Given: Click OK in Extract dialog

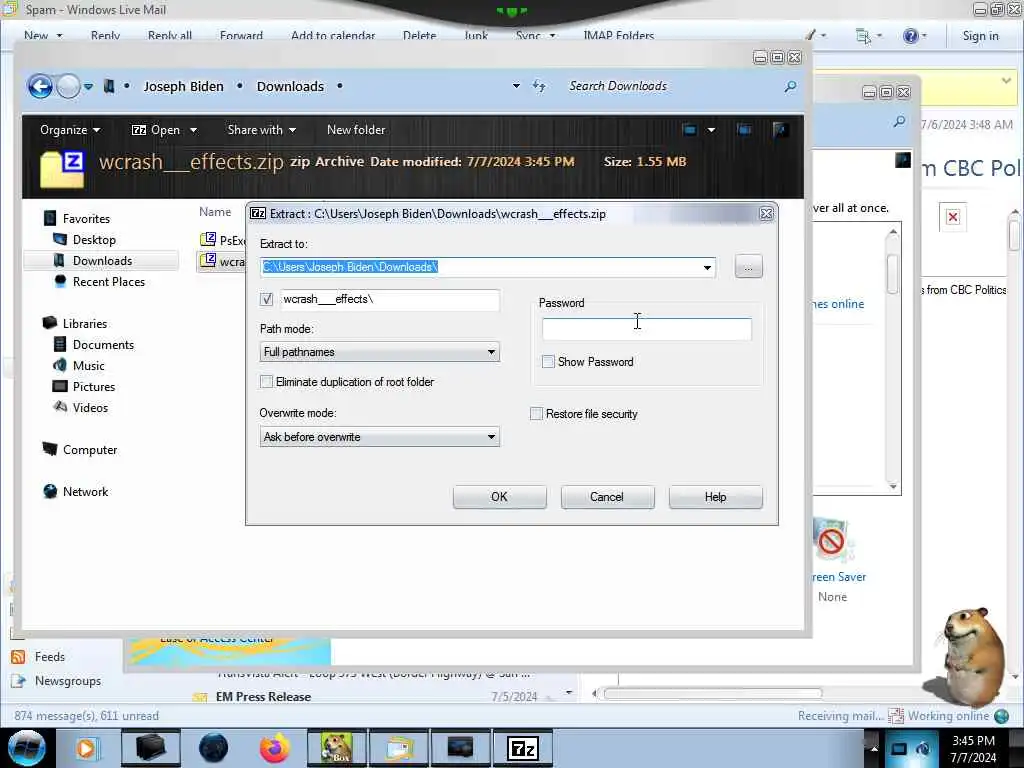Looking at the screenshot, I should click(500, 497).
